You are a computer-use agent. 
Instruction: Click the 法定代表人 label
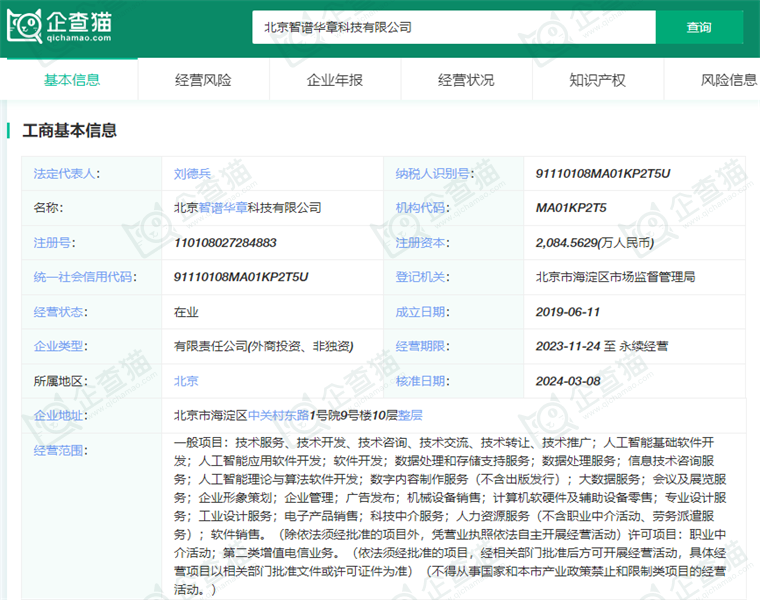(66, 174)
